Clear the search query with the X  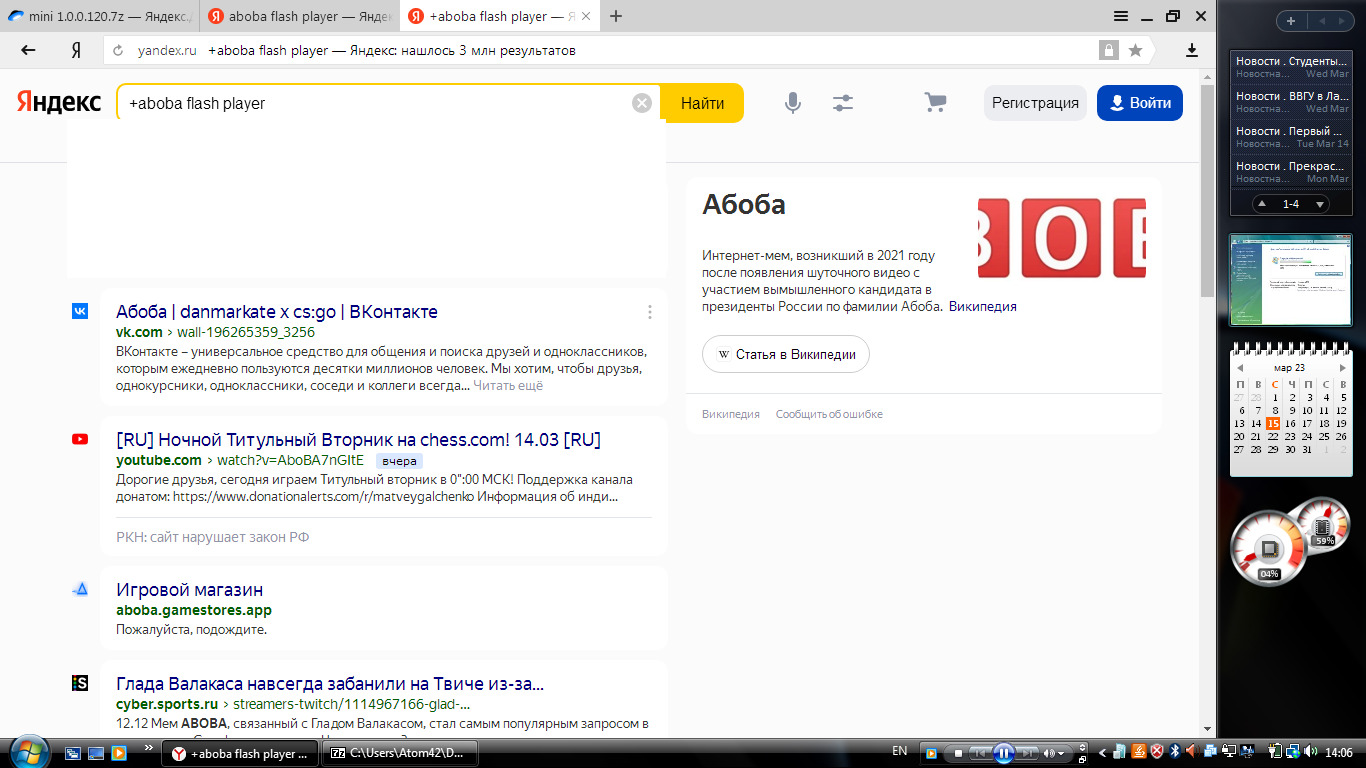(x=642, y=103)
